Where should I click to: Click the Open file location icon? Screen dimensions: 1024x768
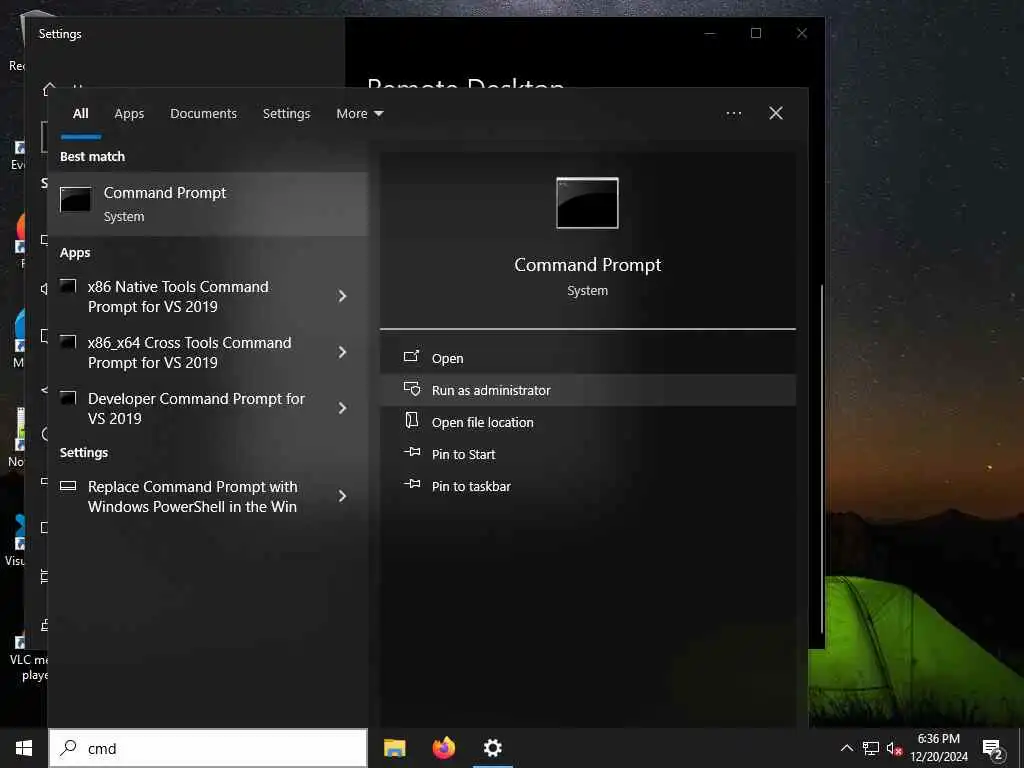(x=412, y=421)
